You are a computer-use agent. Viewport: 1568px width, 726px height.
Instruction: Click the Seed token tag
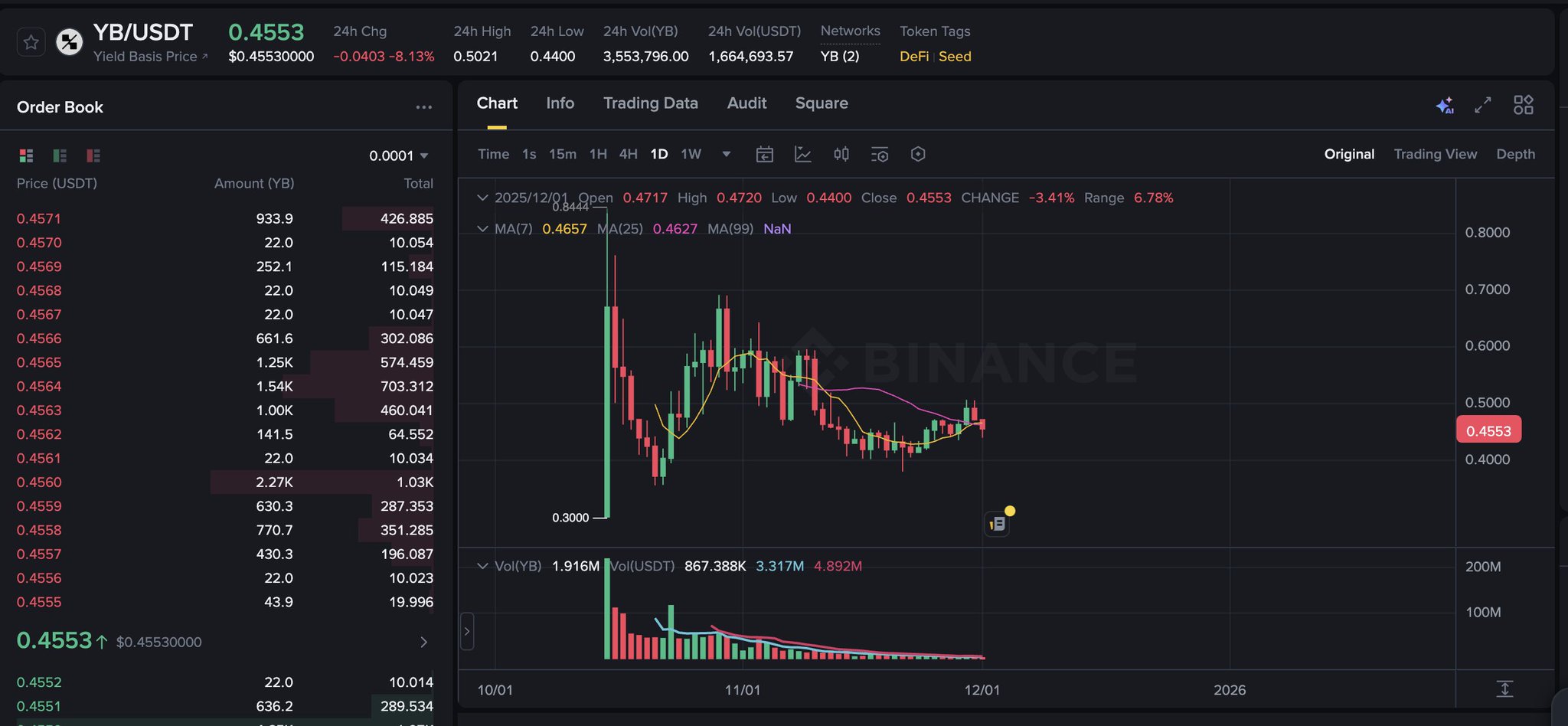955,57
